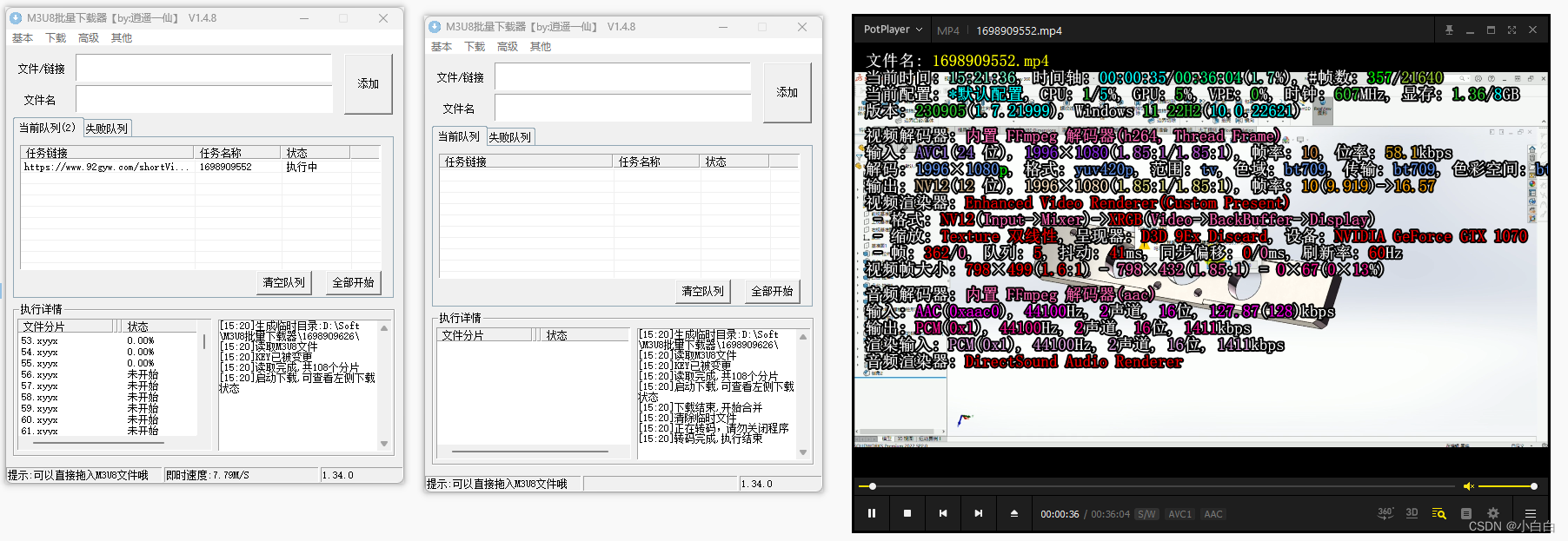This screenshot has height=541, width=1568.
Task: Click 全部开始 in left M3U8 window
Action: pos(354,282)
